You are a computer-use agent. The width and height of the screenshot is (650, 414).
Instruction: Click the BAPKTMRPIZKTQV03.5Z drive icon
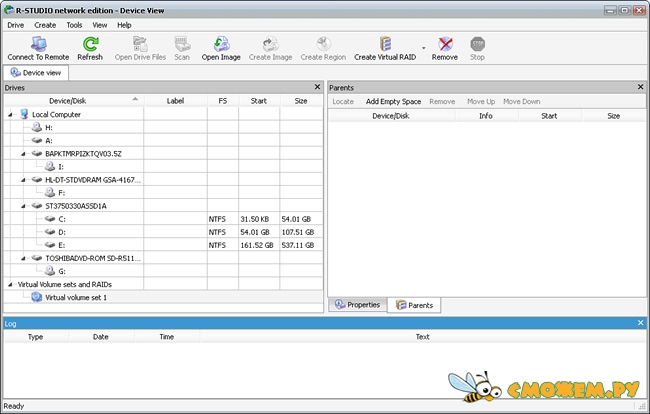click(x=37, y=154)
